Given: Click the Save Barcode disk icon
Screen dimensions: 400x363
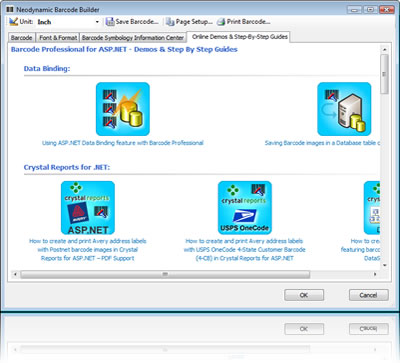Looking at the screenshot, I should [110, 22].
